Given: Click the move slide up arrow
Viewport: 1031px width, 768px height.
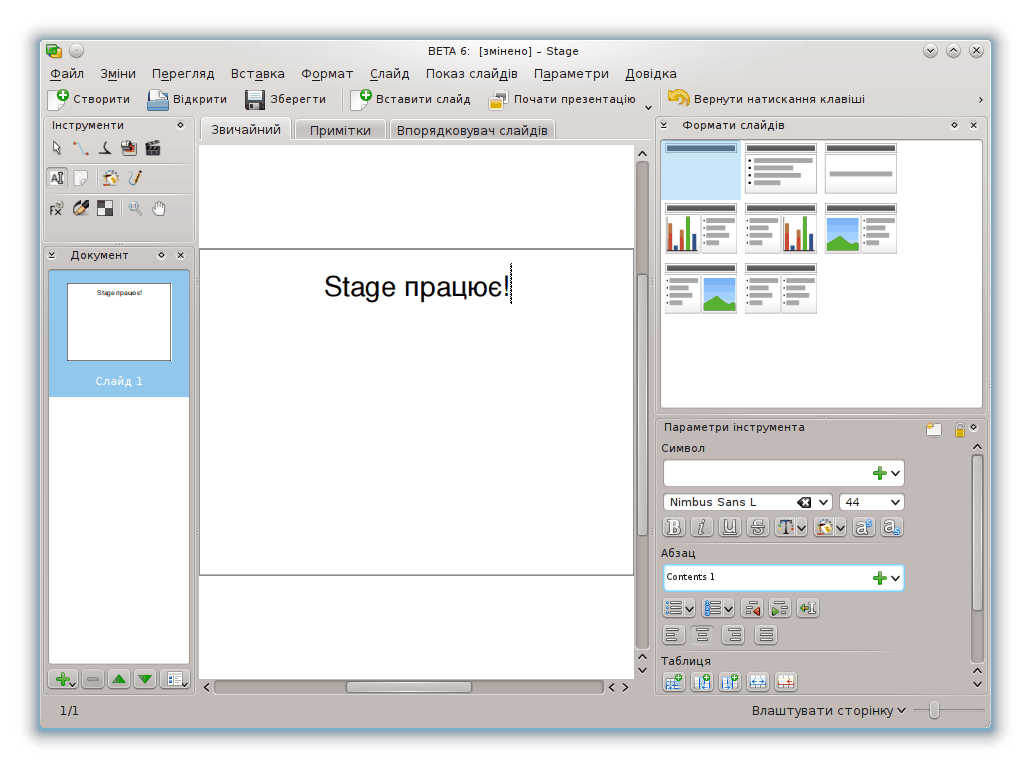Looking at the screenshot, I should coord(119,679).
